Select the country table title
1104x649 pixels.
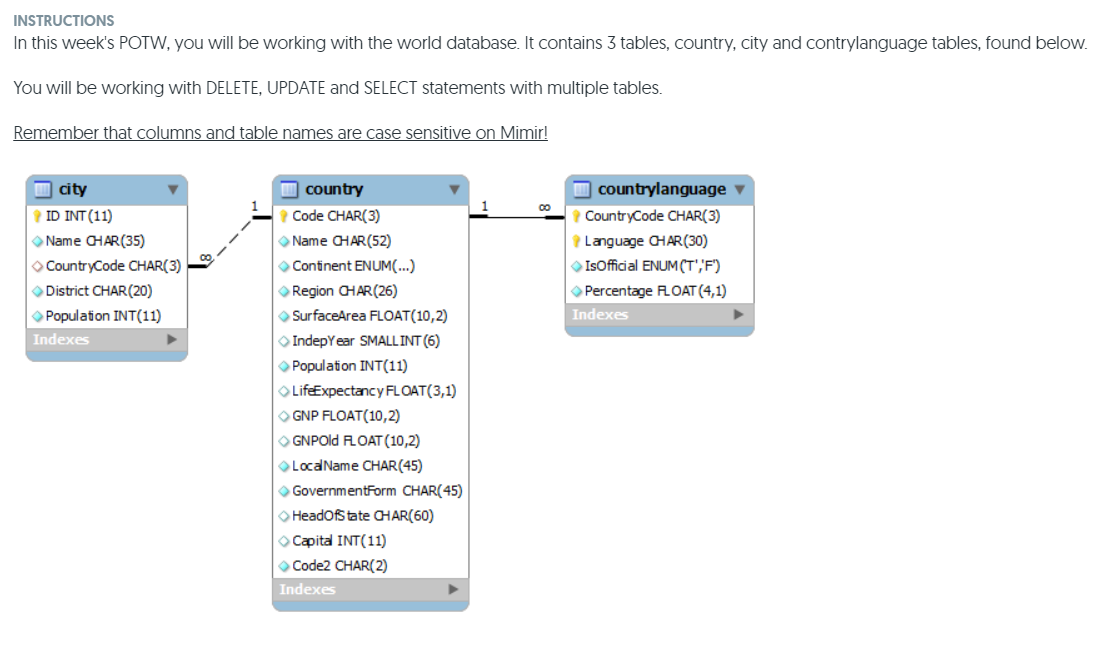click(334, 189)
